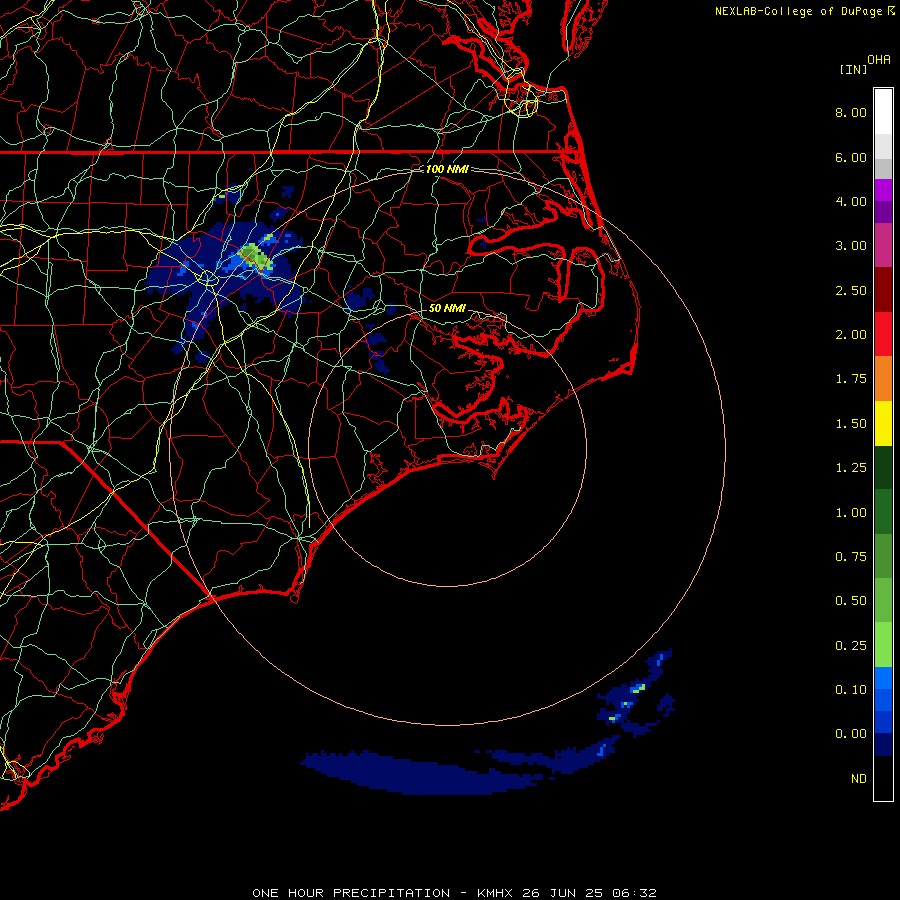This screenshot has width=900, height=900.
Task: Pick the darkest green swatch beside 1.25
Action: pyautogui.click(x=883, y=467)
